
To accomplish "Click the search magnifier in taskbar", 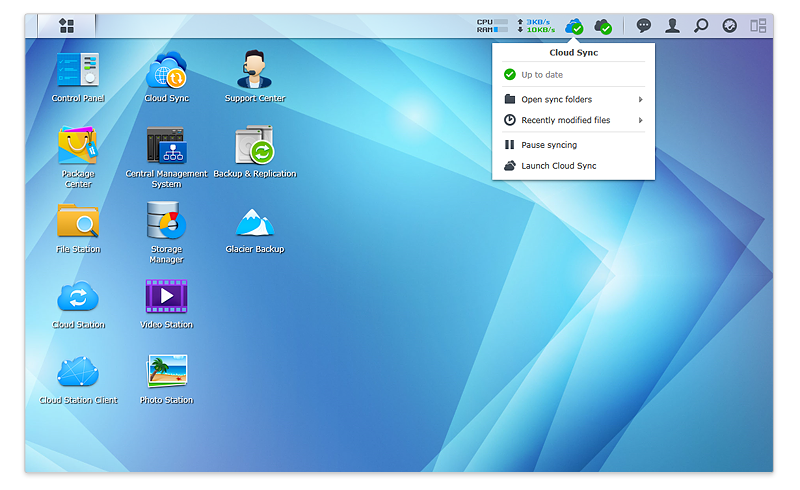I will tap(701, 26).
